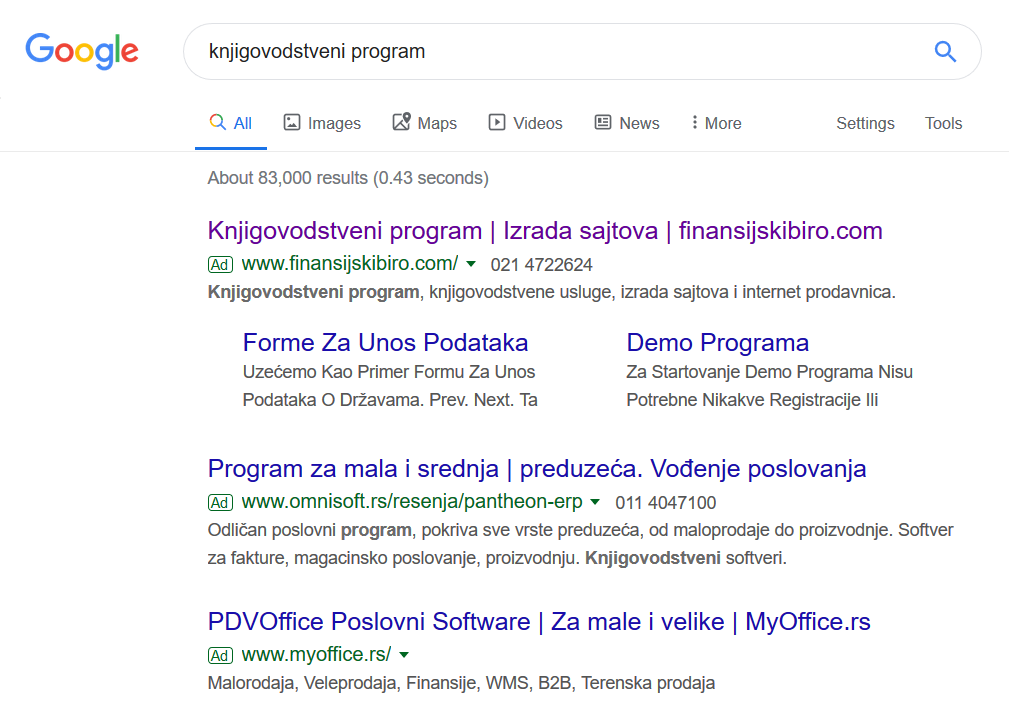Click the Google logo
Viewport: 1009px width, 709px height.
[82, 51]
